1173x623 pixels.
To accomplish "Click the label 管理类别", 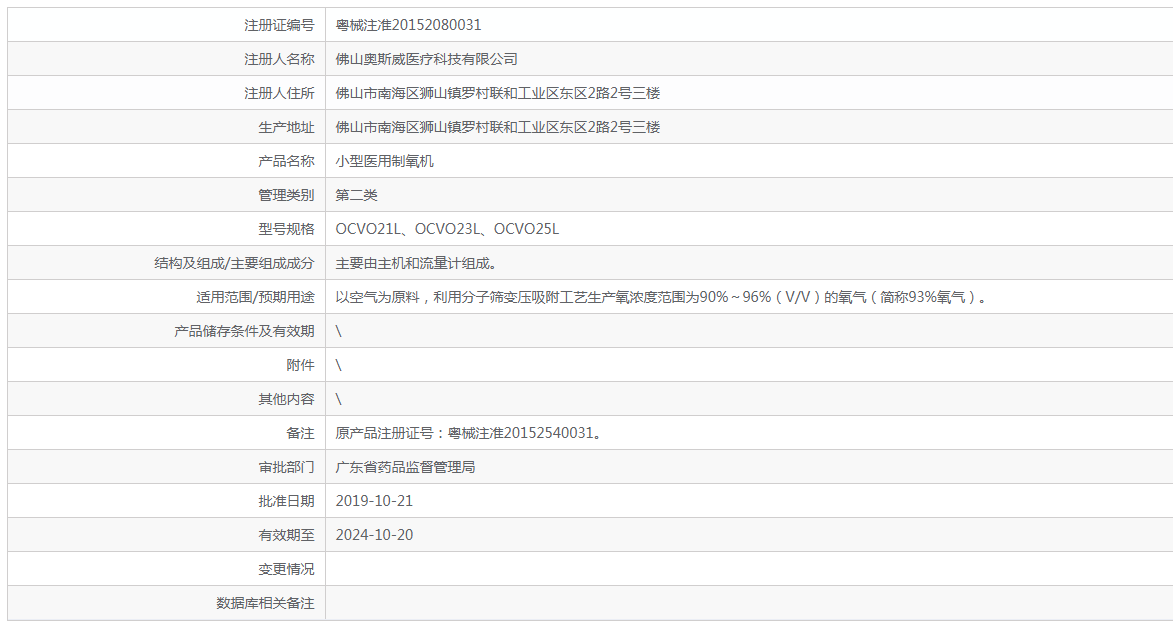I will [x=287, y=195].
